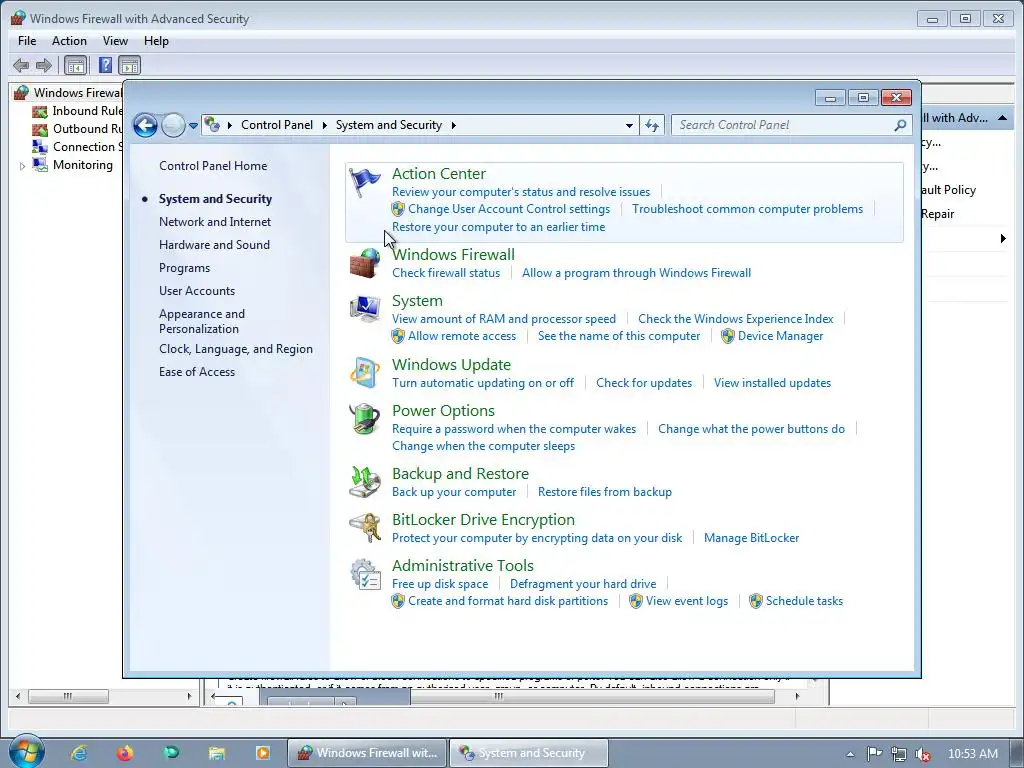Open the Administrative Tools gear icon
The height and width of the screenshot is (768, 1024).
364,574
